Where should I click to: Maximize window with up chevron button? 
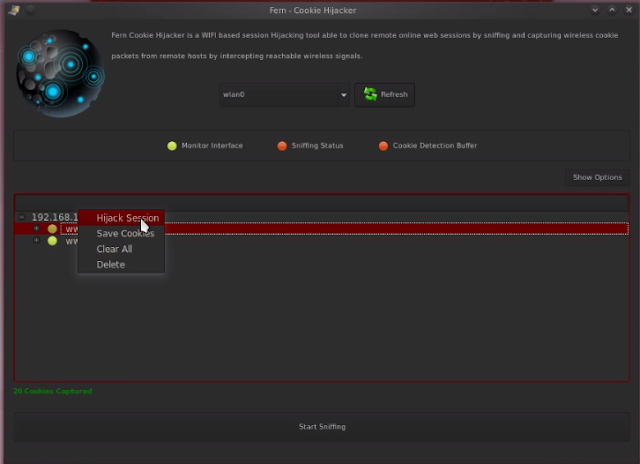[612, 10]
